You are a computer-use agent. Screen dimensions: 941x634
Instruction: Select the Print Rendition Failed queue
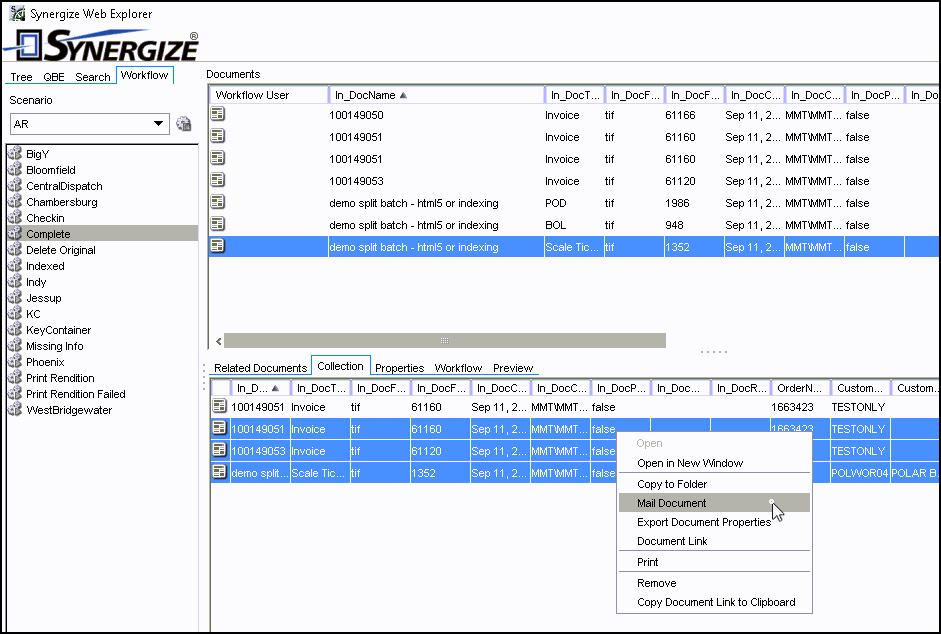(x=76, y=394)
